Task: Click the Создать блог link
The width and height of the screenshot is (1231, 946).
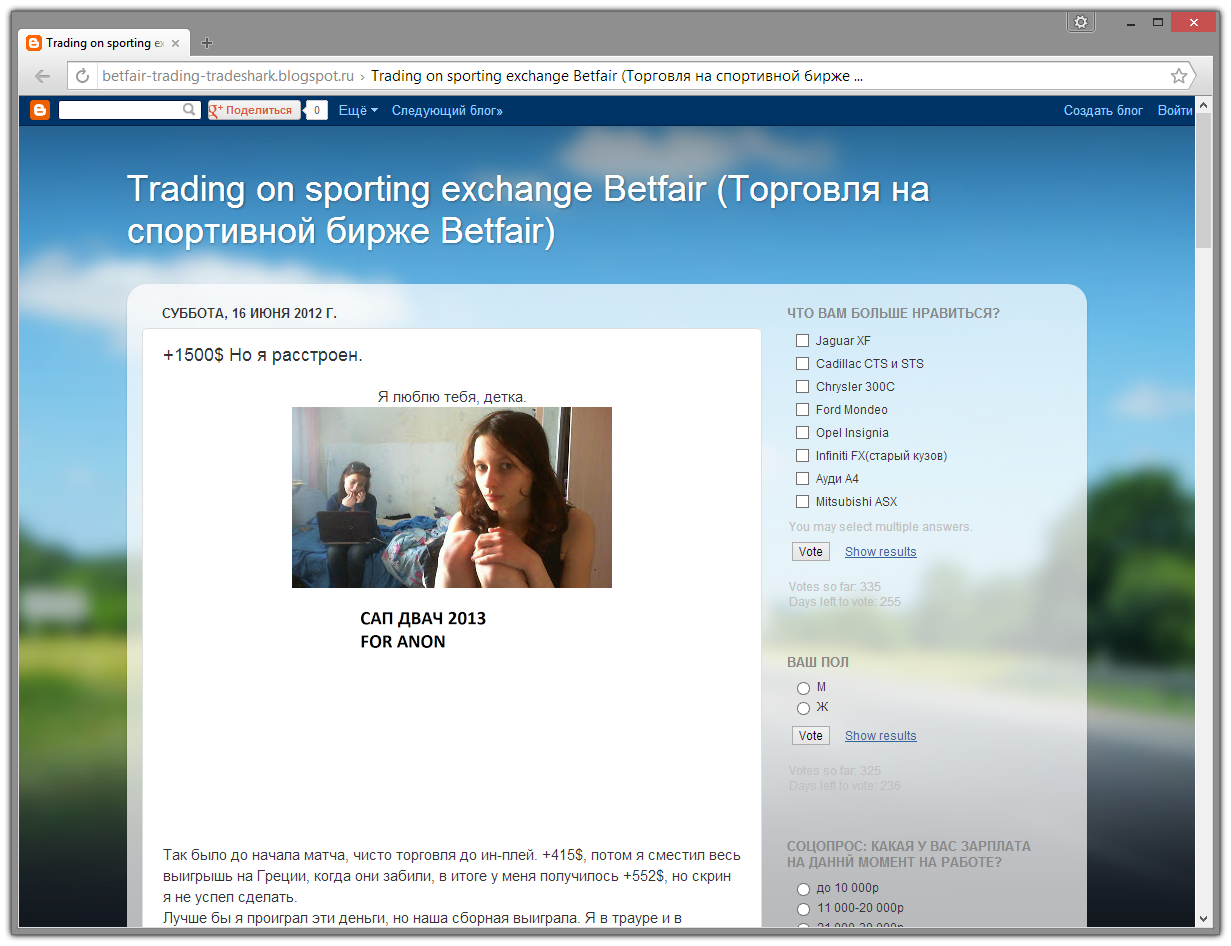Action: click(1103, 111)
